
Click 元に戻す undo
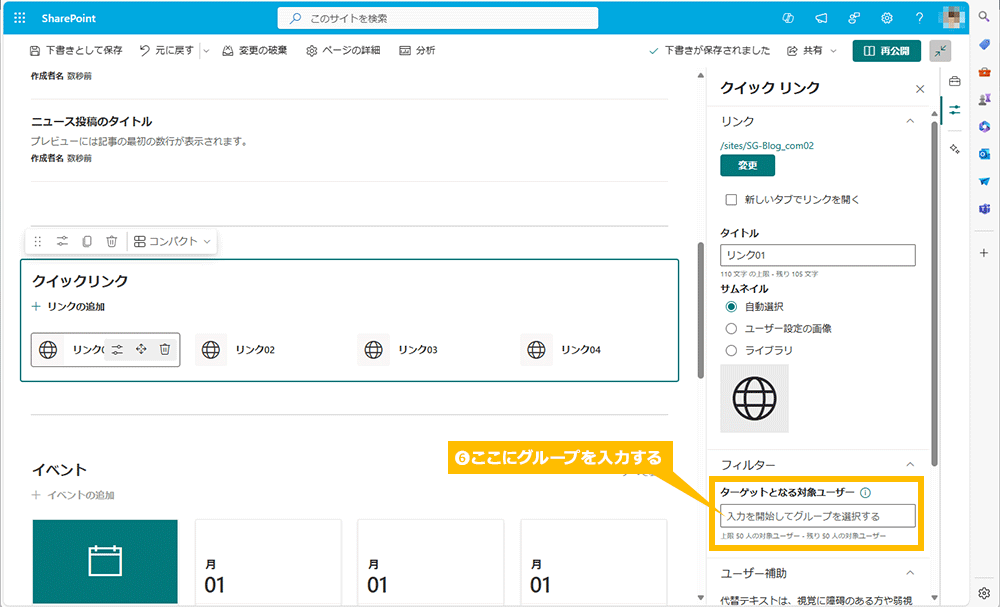pyautogui.click(x=166, y=50)
